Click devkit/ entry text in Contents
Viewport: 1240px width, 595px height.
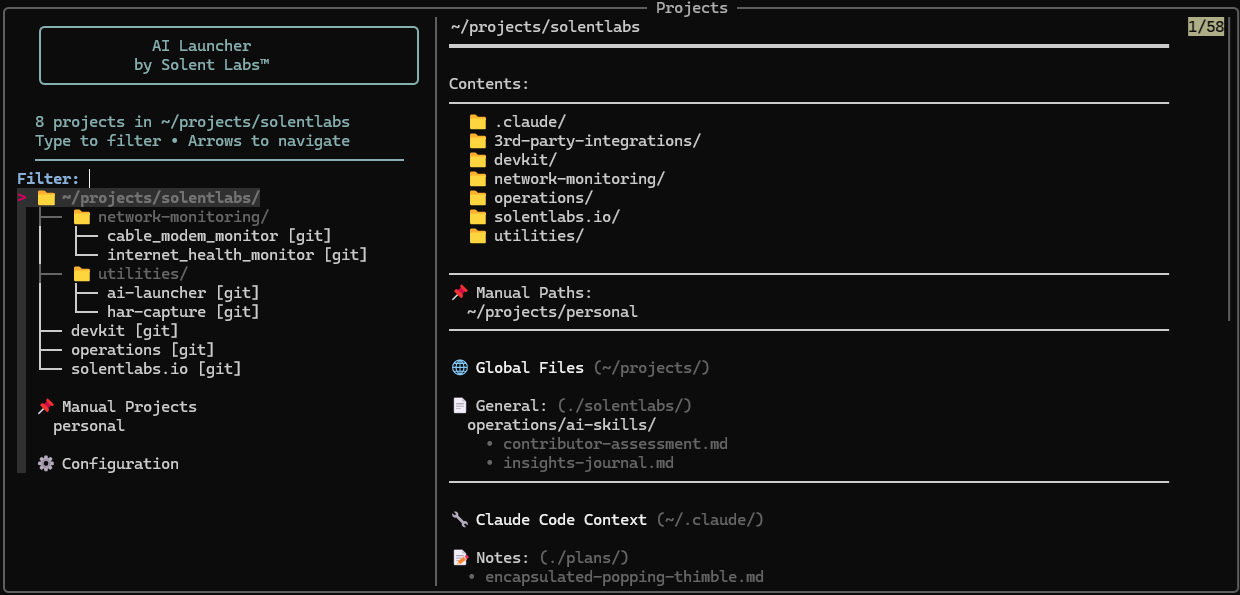pyautogui.click(x=525, y=160)
